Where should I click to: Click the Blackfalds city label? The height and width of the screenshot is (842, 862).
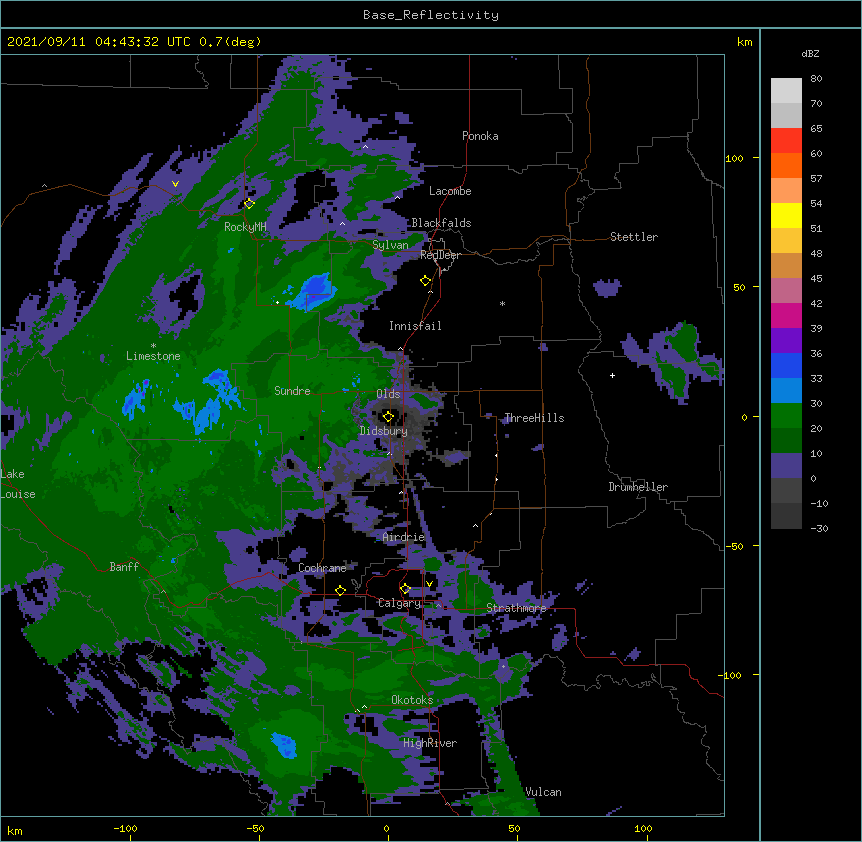[x=441, y=223]
